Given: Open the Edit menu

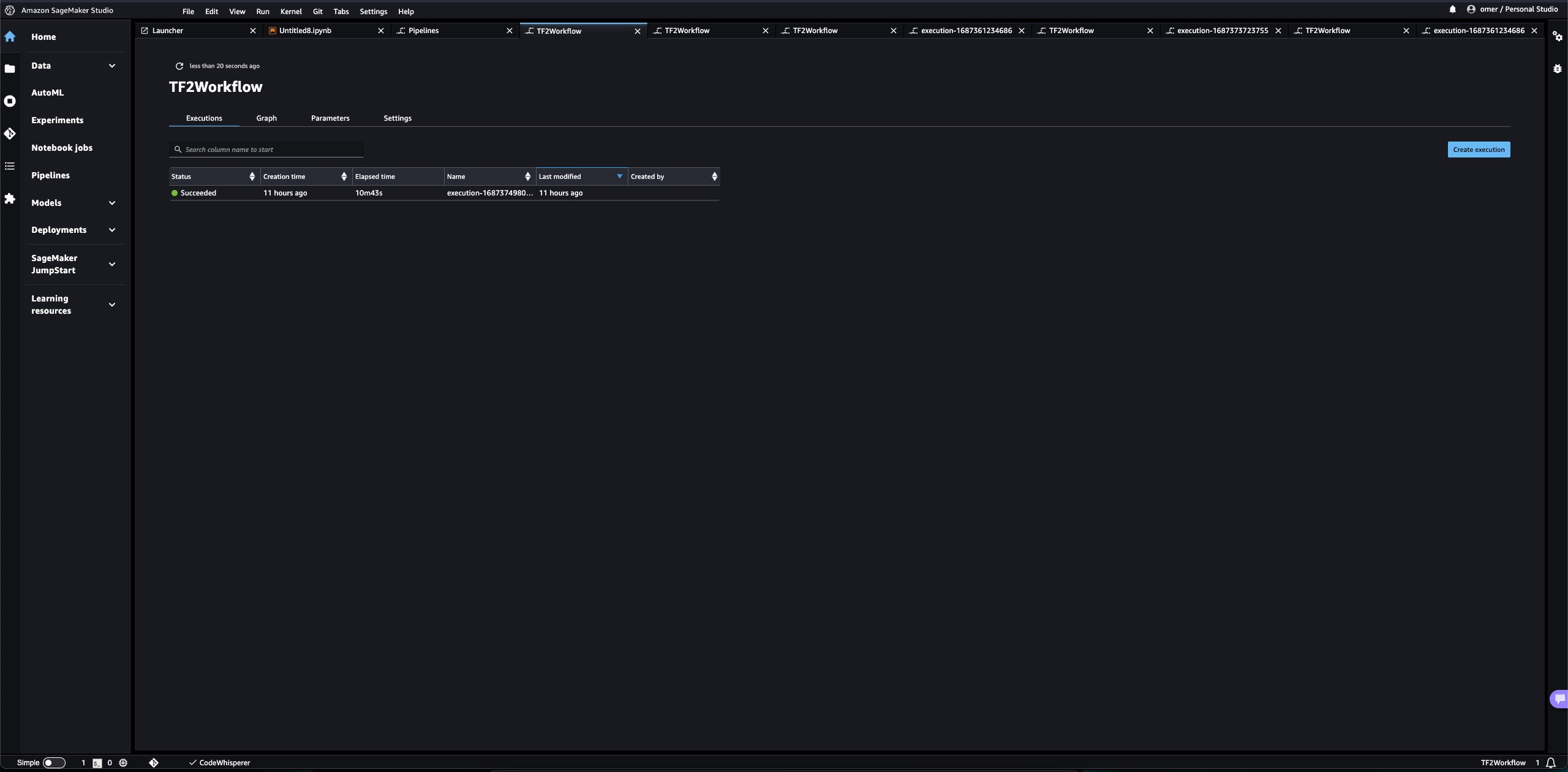Looking at the screenshot, I should click(x=211, y=11).
